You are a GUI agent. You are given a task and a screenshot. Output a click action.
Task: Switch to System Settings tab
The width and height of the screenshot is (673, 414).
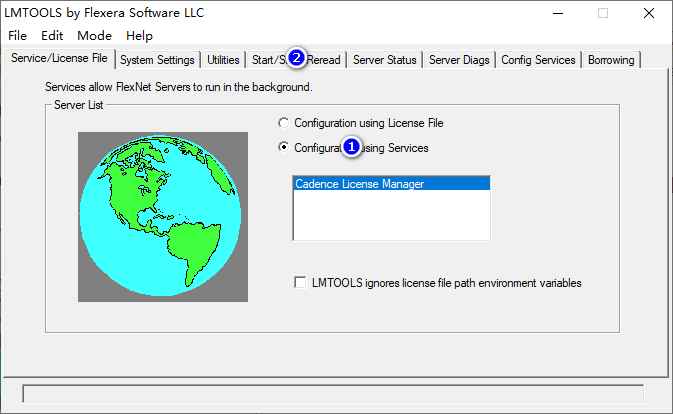[157, 60]
